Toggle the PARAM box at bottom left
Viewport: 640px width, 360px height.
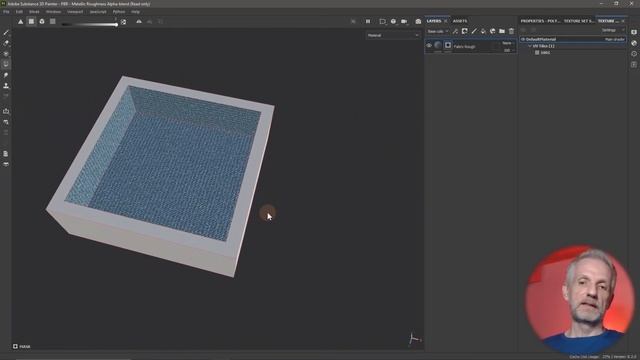pyautogui.click(x=15, y=347)
